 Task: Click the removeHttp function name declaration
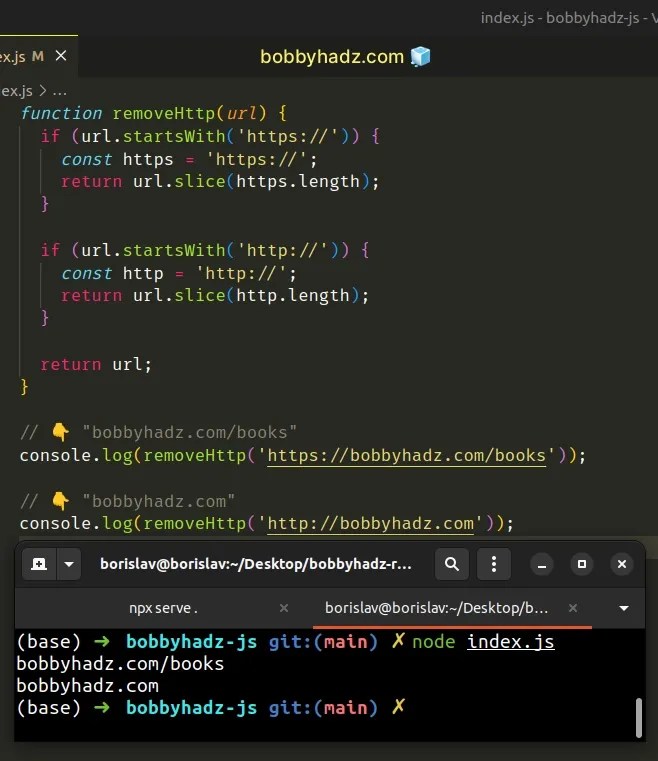(164, 114)
